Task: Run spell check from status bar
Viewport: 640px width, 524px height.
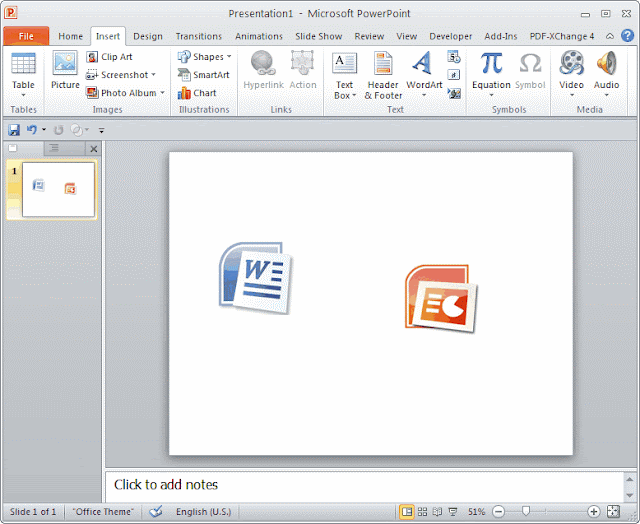Action: (x=156, y=511)
